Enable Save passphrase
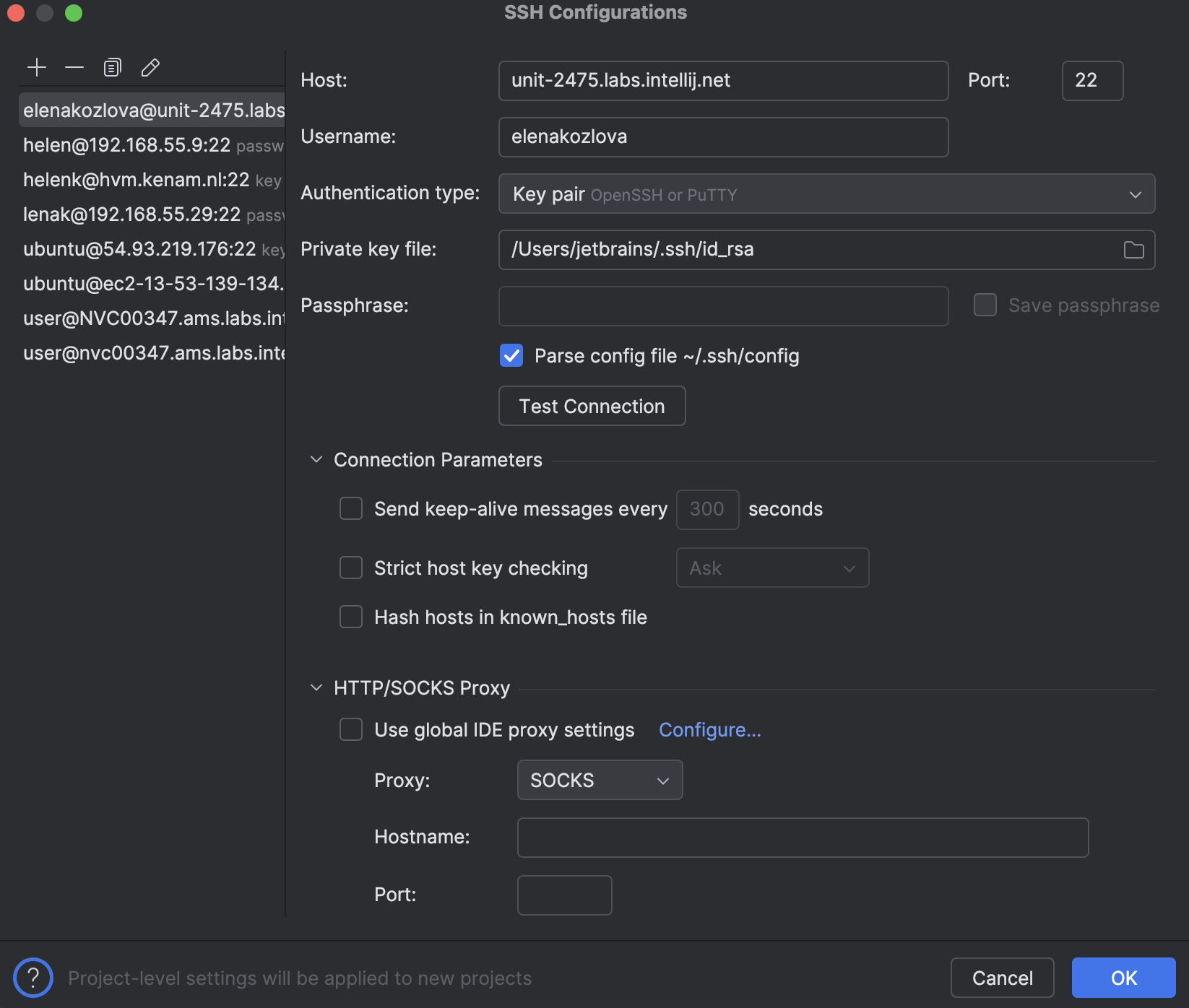 click(985, 305)
